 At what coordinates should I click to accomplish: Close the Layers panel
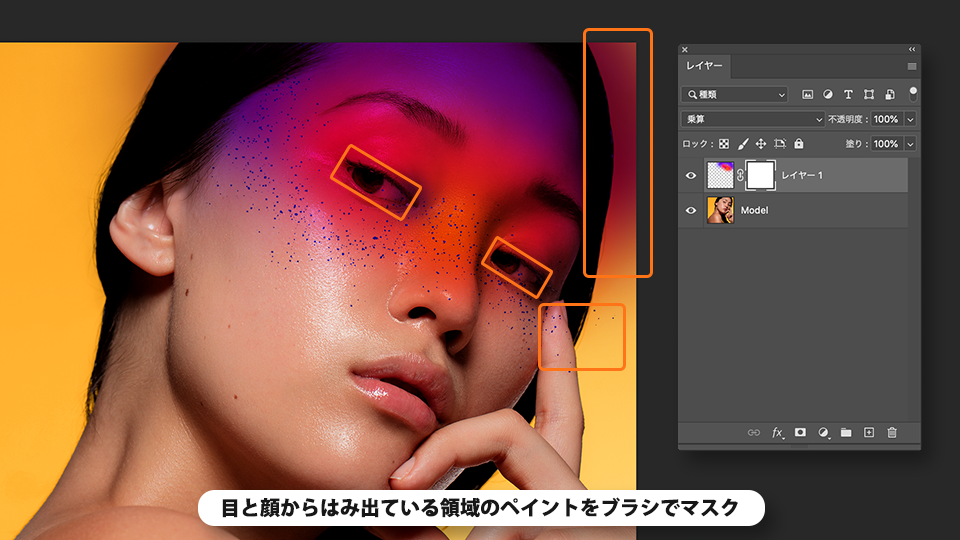685,50
